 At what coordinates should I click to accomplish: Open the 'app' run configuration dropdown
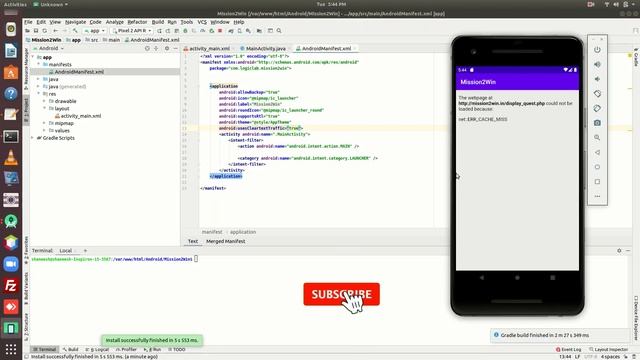pos(95,31)
